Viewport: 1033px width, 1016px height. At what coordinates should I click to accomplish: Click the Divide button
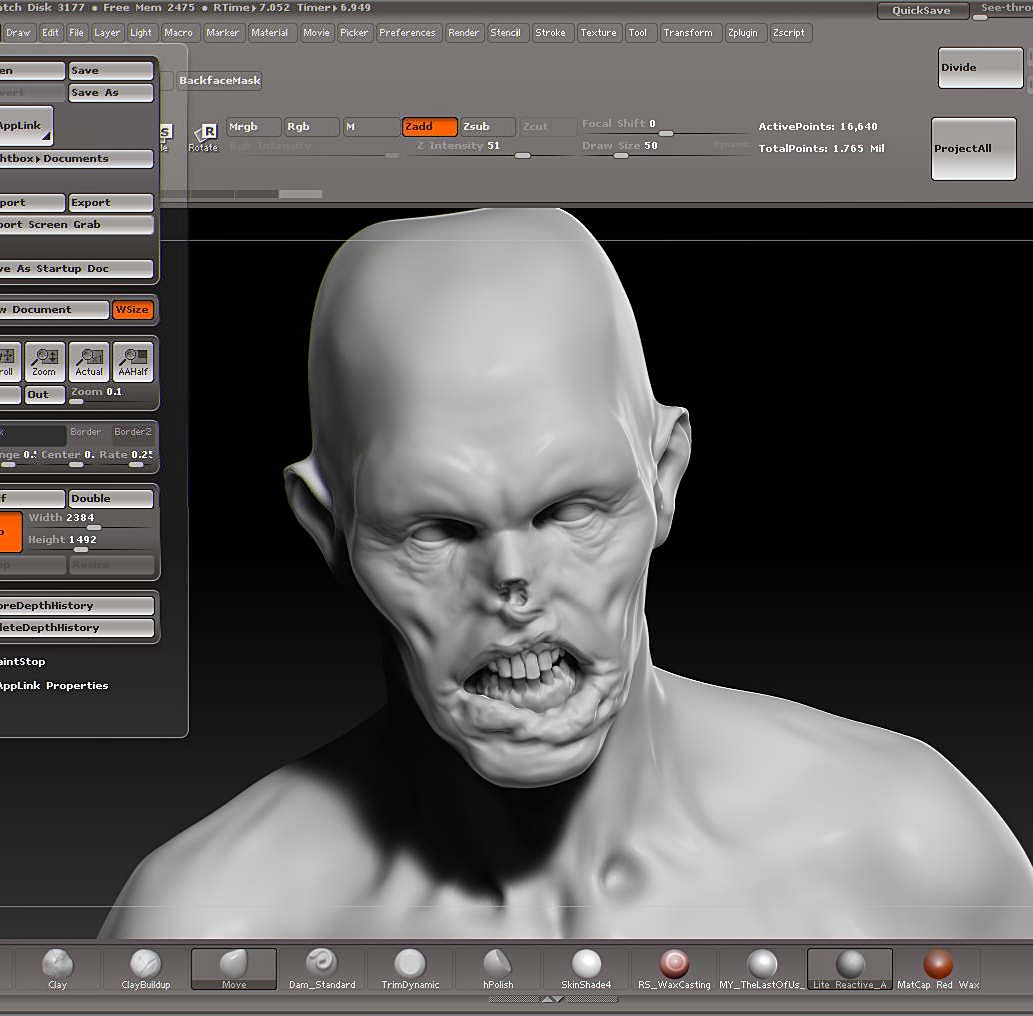click(x=979, y=67)
